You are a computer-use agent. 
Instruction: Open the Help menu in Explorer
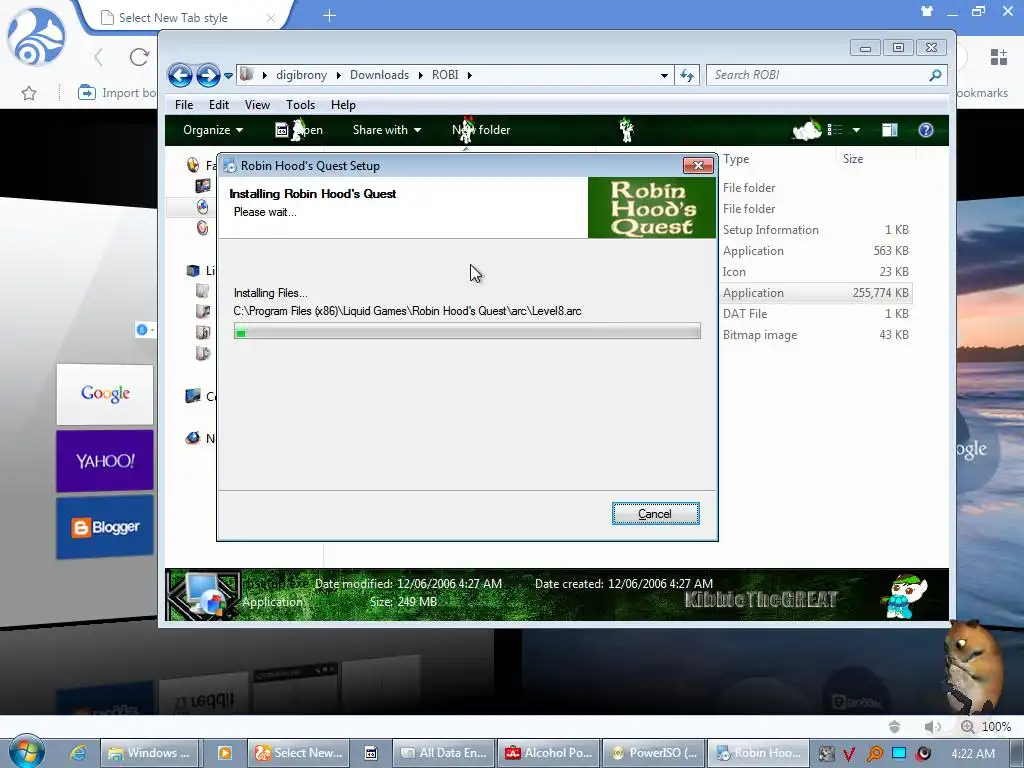[343, 104]
